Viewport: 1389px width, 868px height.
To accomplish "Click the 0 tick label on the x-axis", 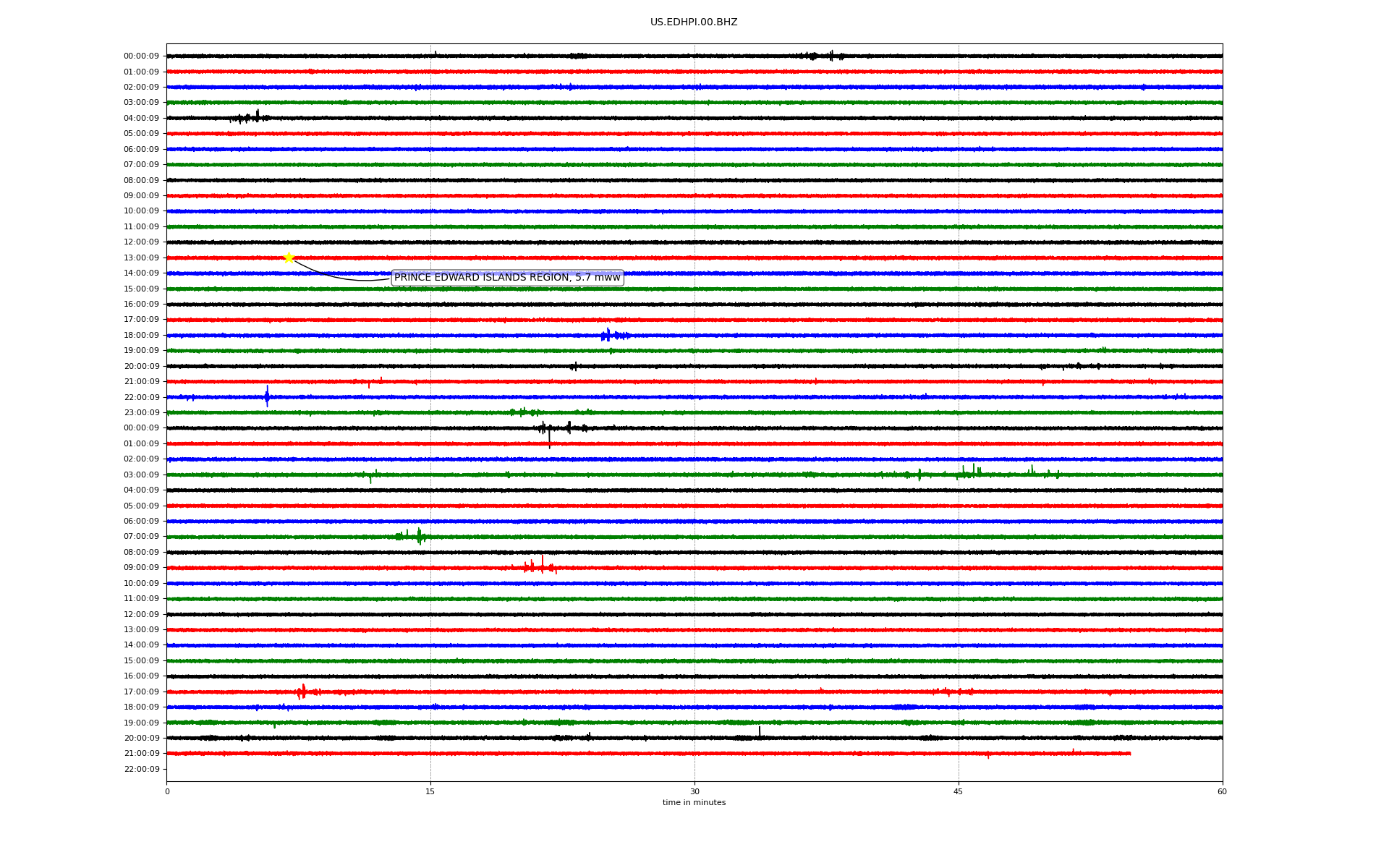I will click(167, 792).
